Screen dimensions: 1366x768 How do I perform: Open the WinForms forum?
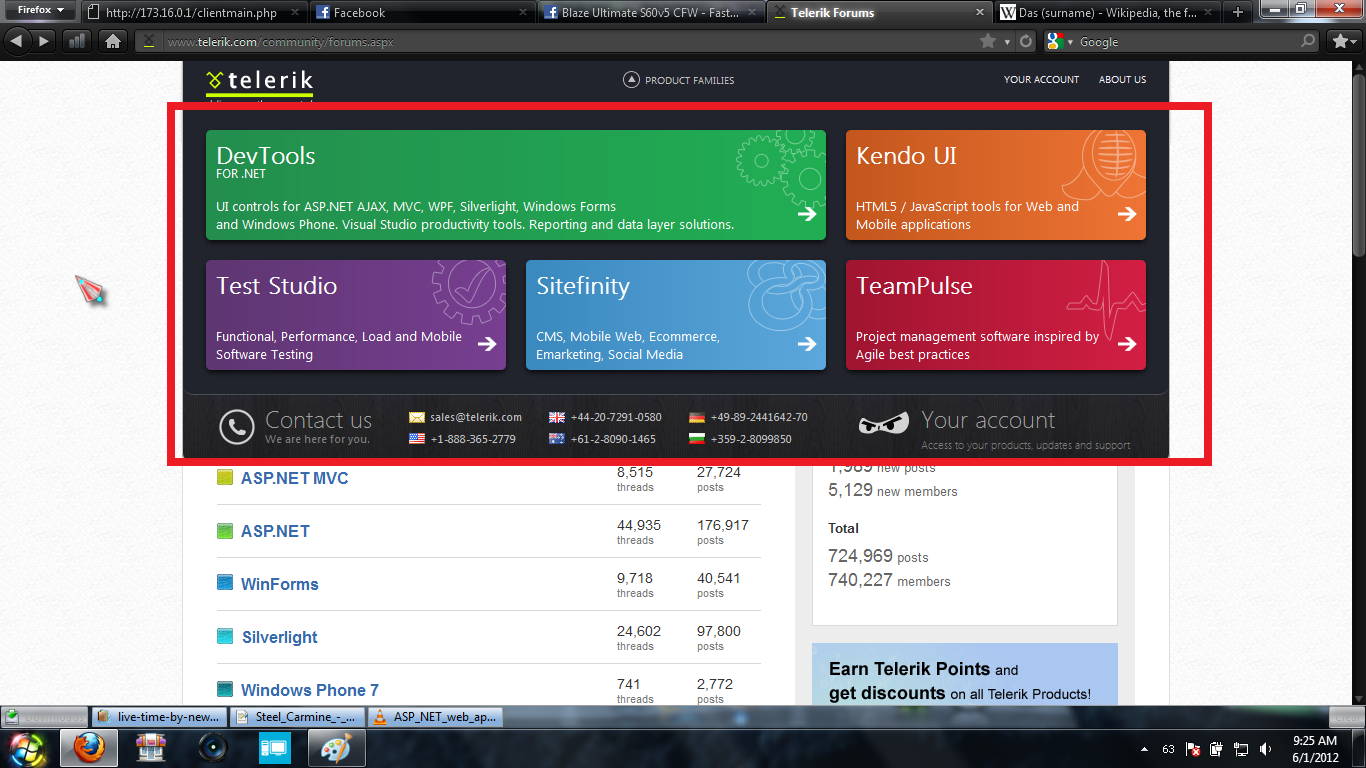pos(279,584)
